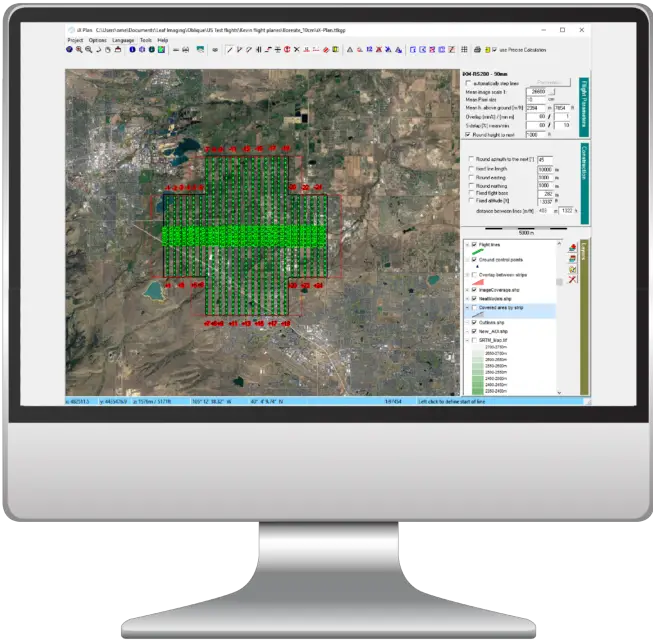
Task: Enable Round northing checkbox
Action: [x=471, y=186]
